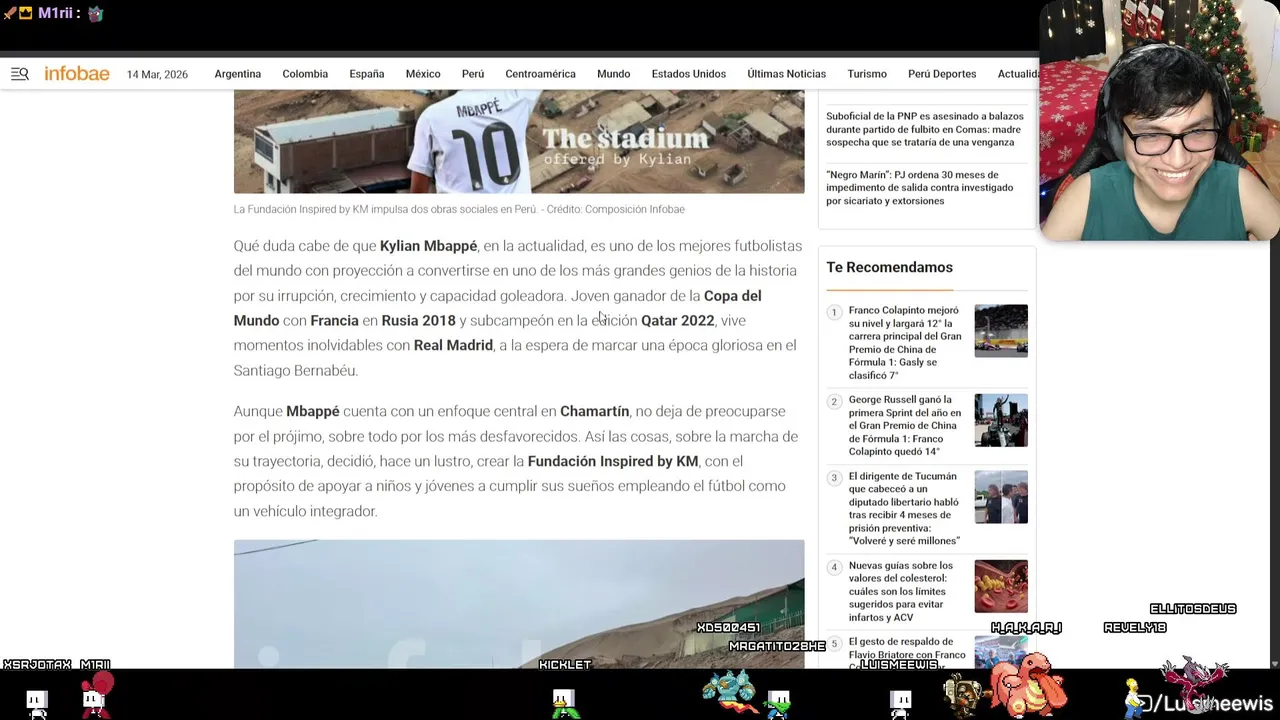Screen dimensions: 1280x720
Task: Click the Francia link in article
Action: 334,321
